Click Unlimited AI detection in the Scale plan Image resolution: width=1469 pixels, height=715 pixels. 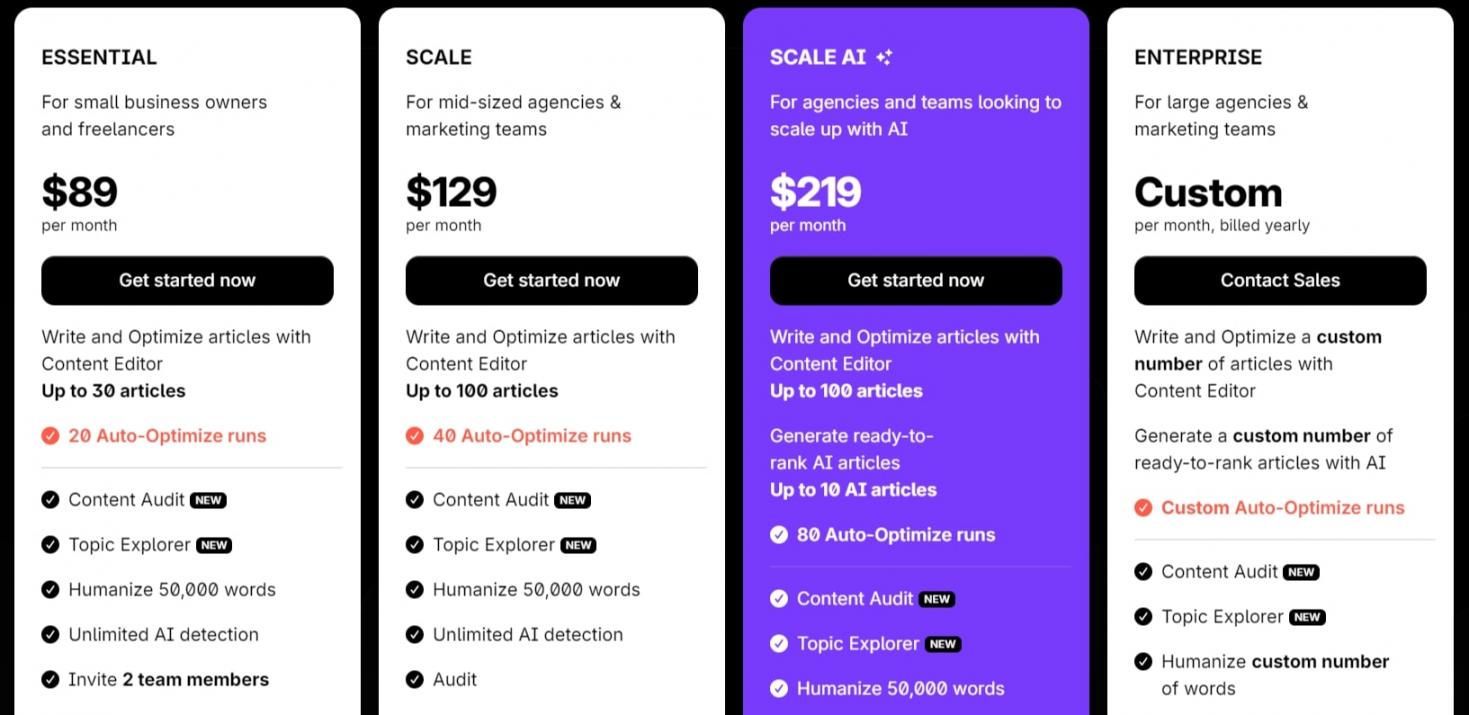pyautogui.click(x=527, y=635)
